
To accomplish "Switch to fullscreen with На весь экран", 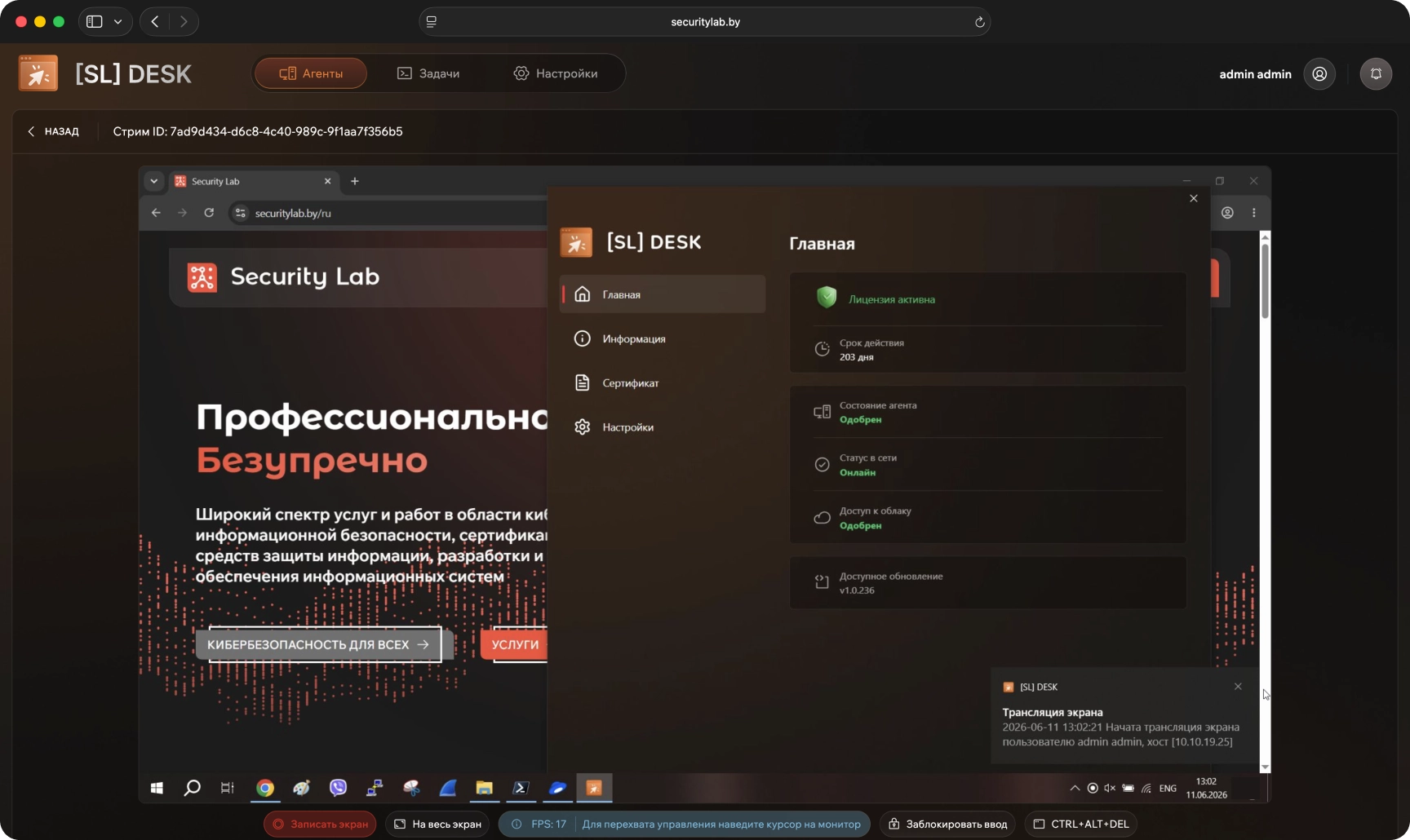I will [x=437, y=824].
